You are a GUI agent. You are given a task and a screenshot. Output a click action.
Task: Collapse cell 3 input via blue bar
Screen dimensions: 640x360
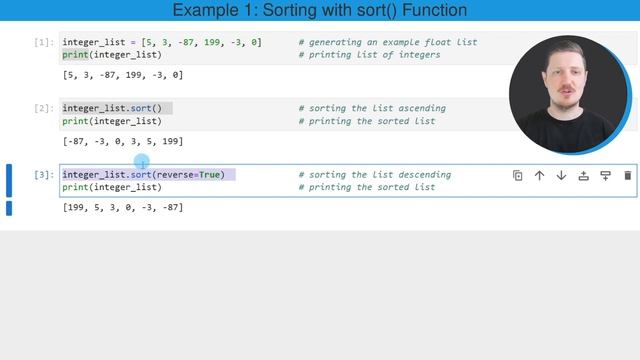tap(9, 180)
